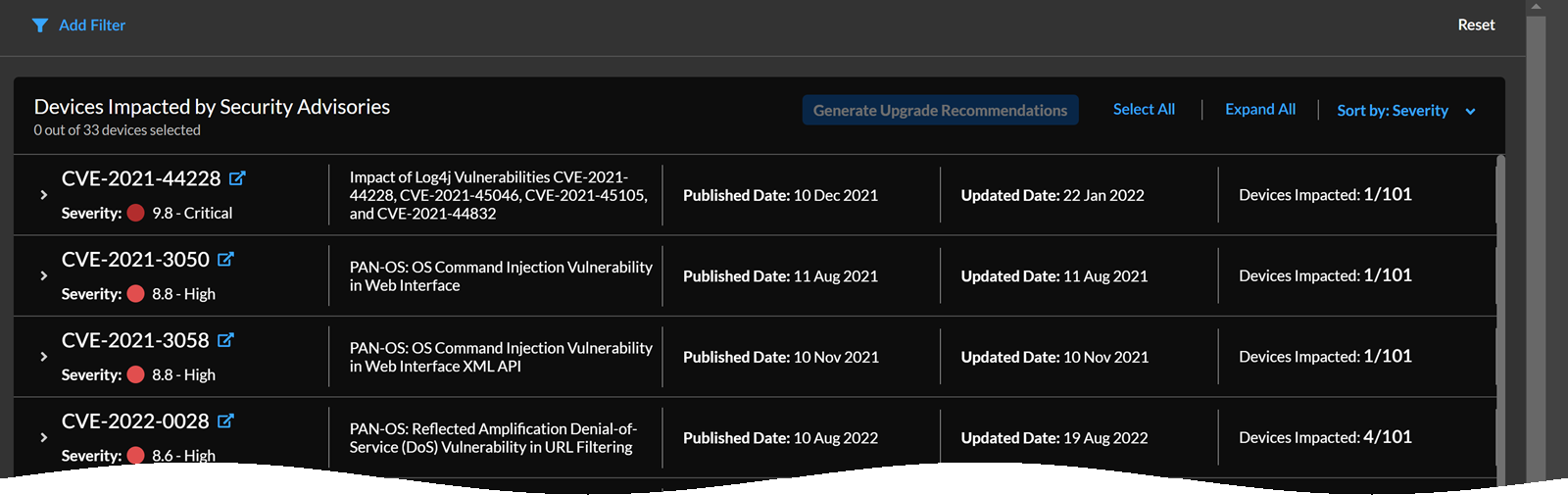Click the Add Filter link

click(92, 25)
